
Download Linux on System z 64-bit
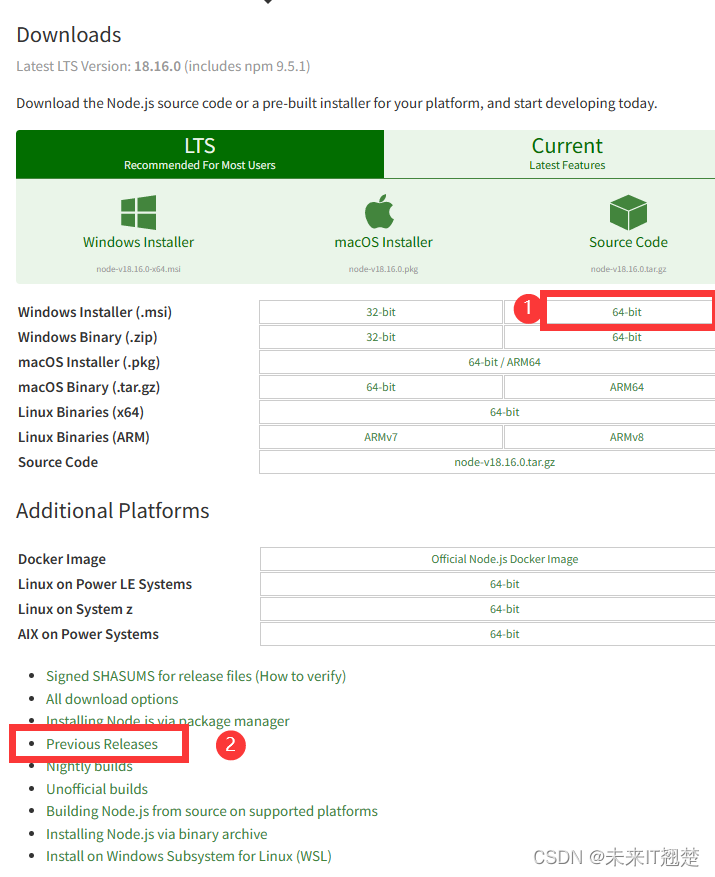point(504,609)
